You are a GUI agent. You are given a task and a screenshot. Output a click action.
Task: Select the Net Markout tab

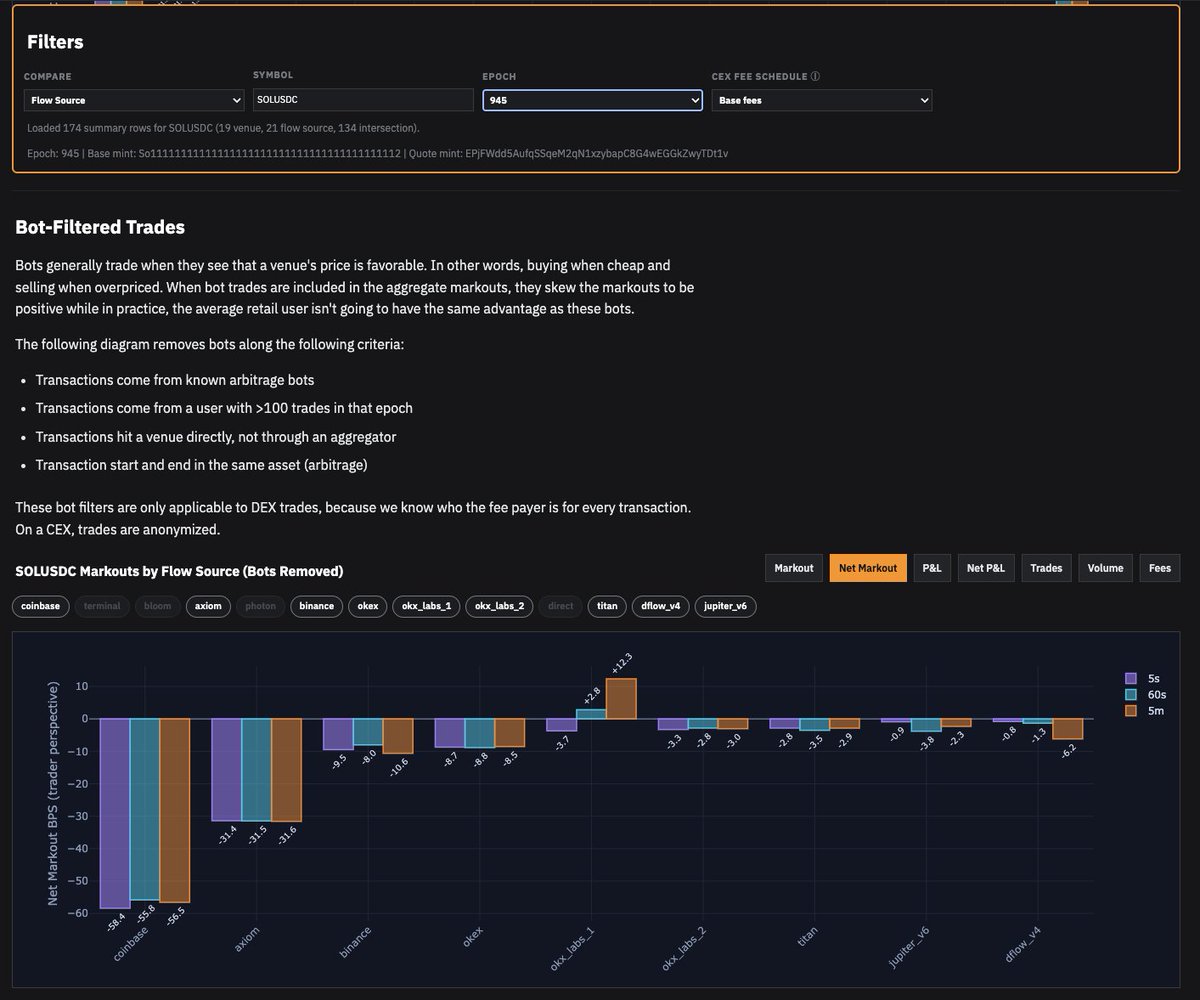(x=868, y=568)
